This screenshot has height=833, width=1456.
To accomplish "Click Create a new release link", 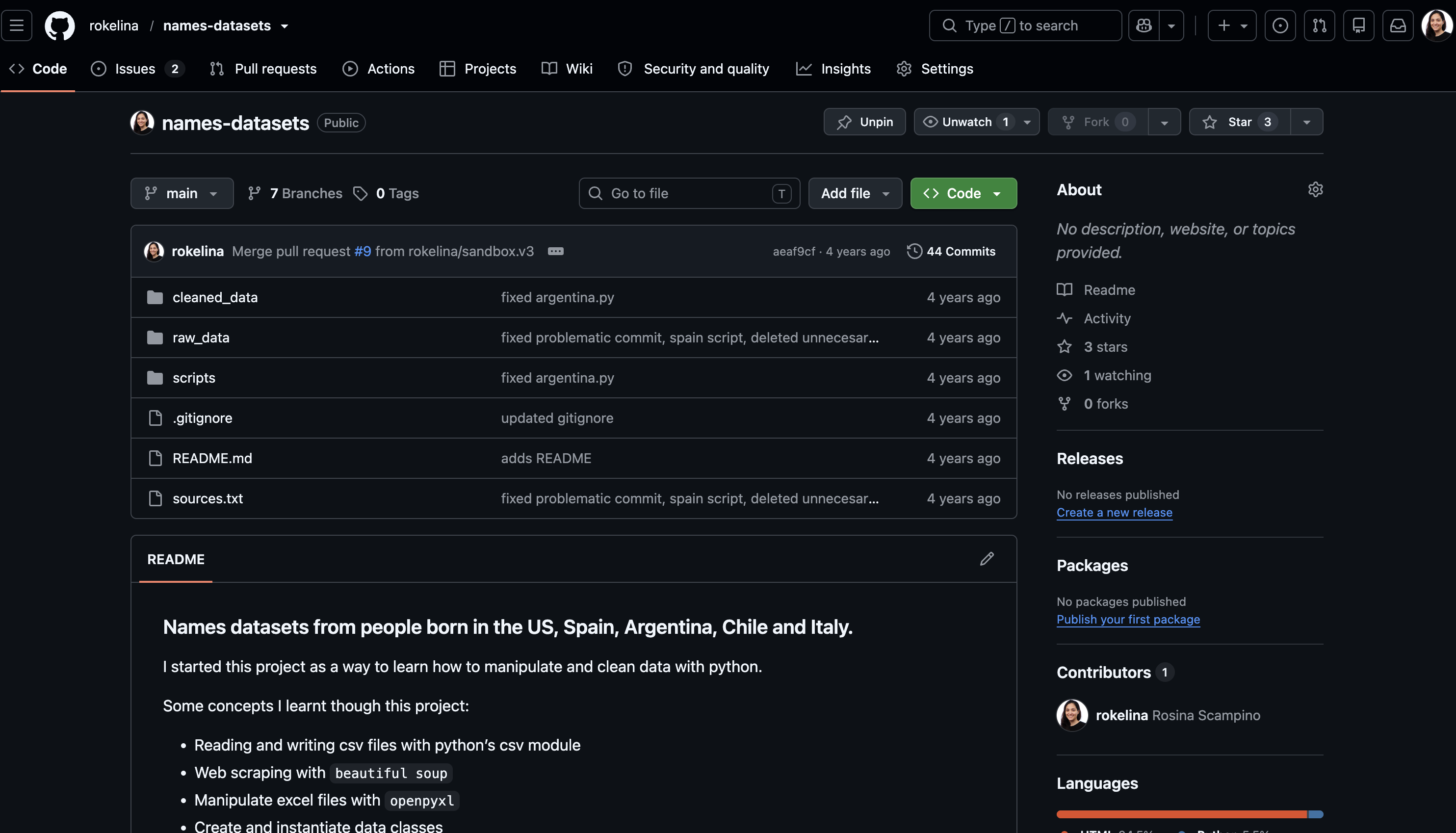I will (x=1115, y=513).
